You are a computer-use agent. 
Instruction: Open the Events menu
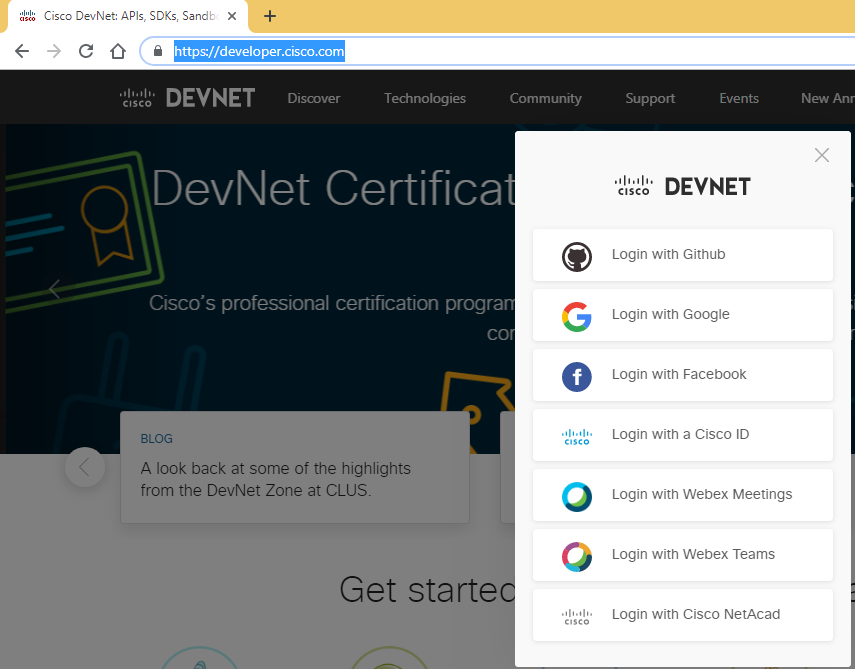click(x=739, y=98)
